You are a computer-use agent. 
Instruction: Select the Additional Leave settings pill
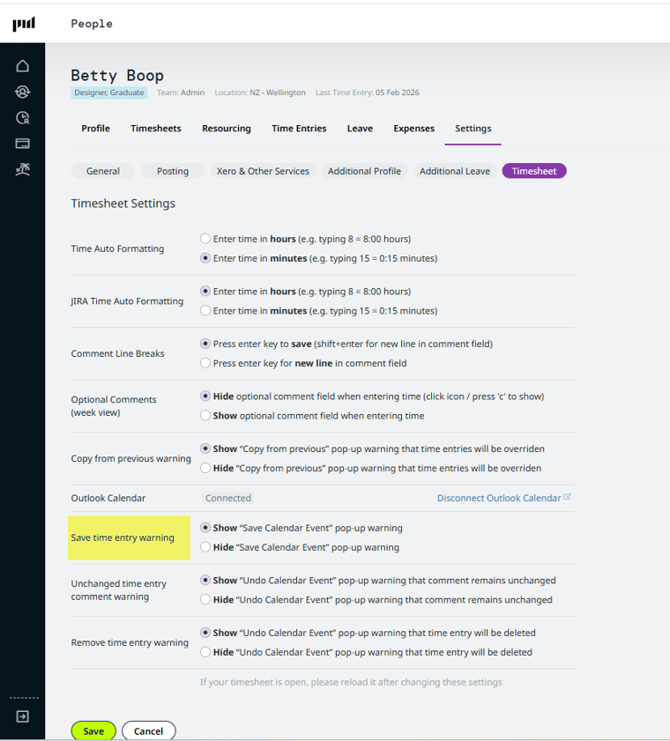tap(454, 171)
